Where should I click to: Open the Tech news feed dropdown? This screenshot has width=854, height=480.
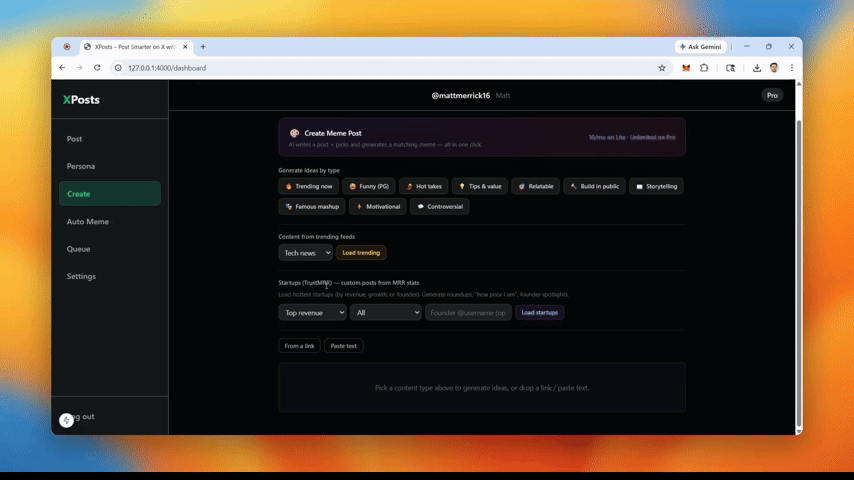(x=305, y=253)
